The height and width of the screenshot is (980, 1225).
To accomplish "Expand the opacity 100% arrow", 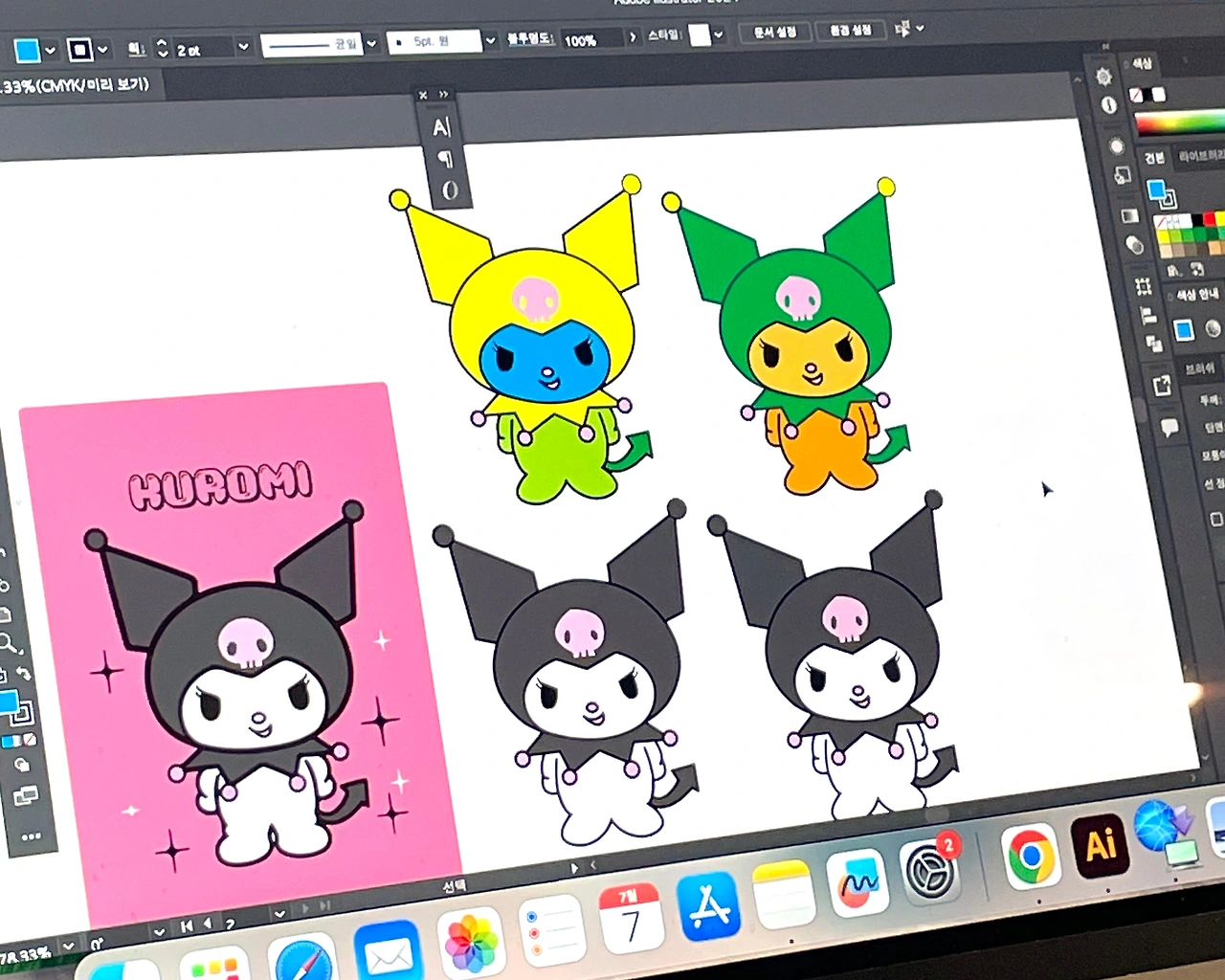I will (633, 37).
